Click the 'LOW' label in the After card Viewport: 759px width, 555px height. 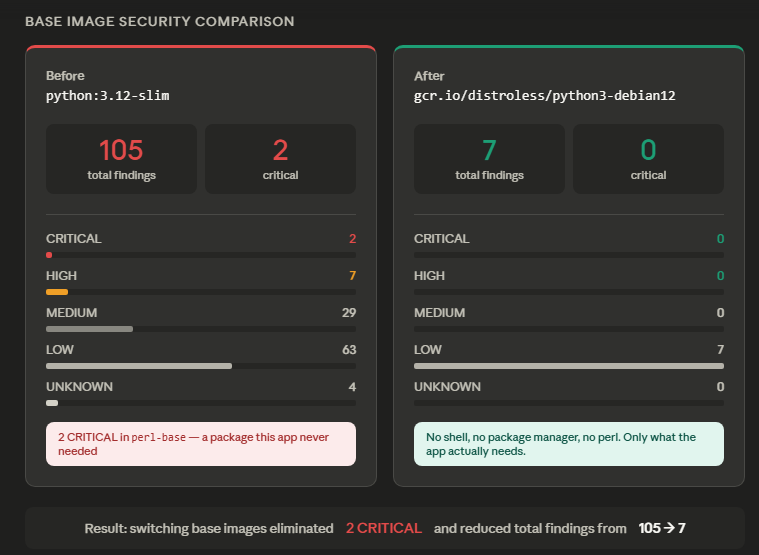tap(428, 349)
